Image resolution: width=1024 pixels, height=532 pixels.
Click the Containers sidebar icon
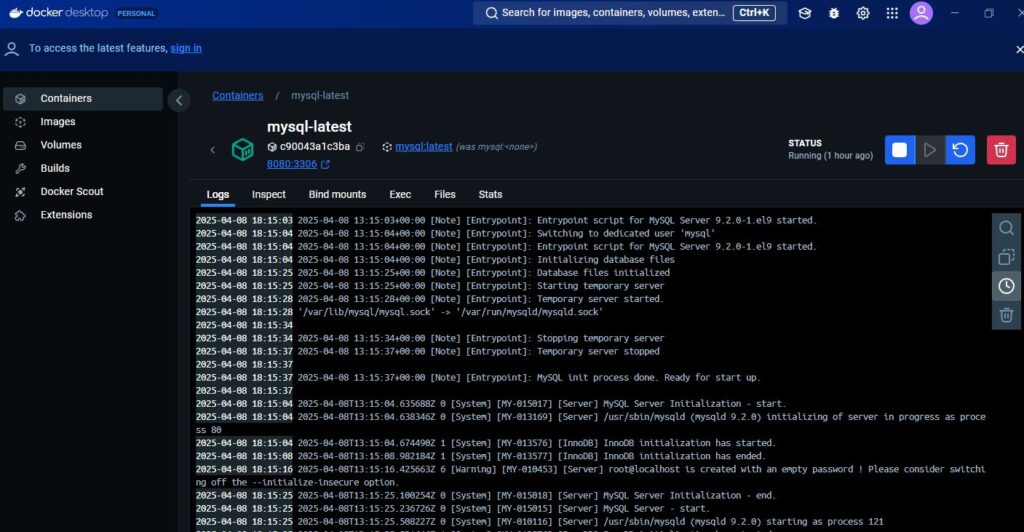[x=20, y=99]
